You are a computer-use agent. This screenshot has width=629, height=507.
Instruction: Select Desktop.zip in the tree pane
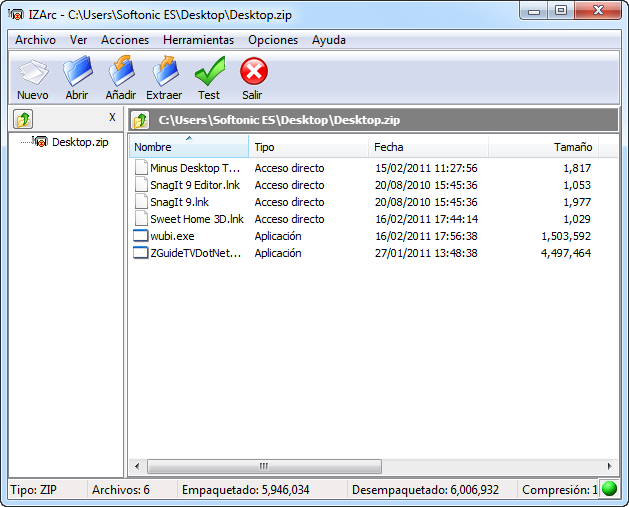[x=80, y=142]
